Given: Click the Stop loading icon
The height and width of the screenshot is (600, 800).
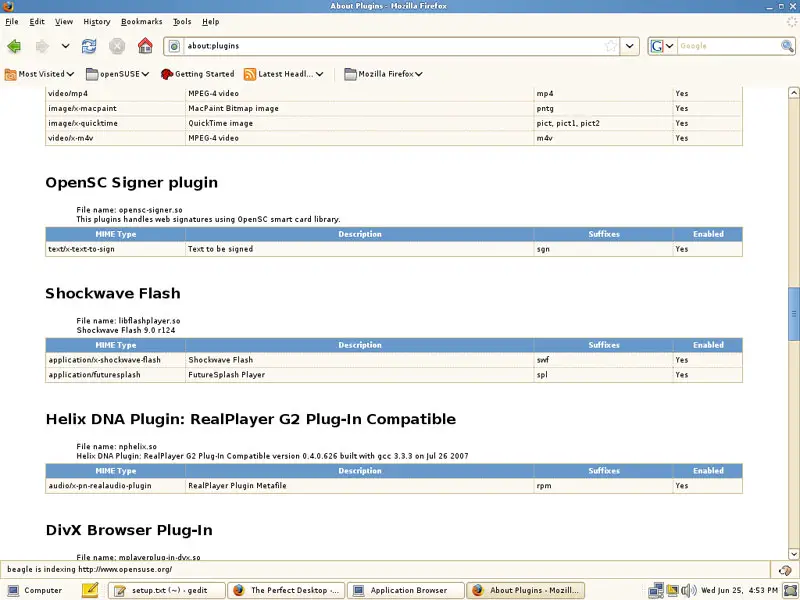Looking at the screenshot, I should 117,46.
